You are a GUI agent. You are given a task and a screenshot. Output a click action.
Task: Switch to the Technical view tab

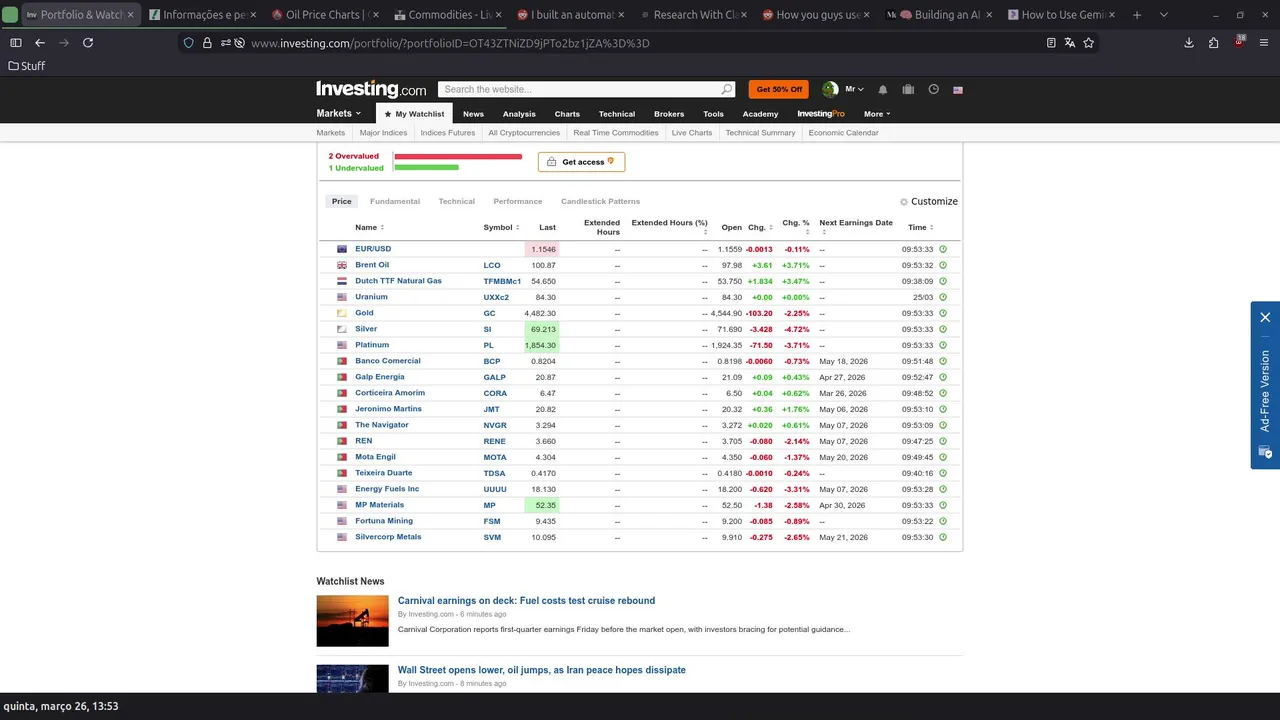[x=456, y=201]
